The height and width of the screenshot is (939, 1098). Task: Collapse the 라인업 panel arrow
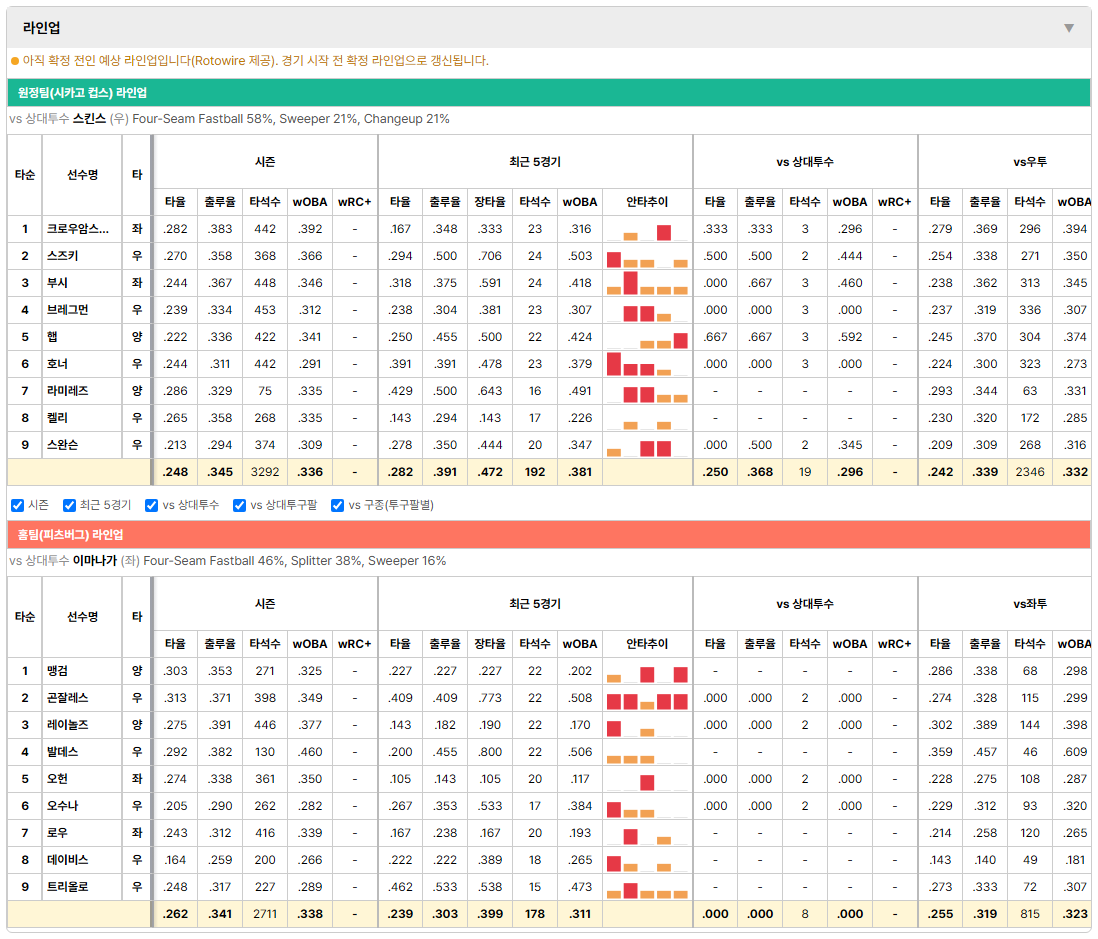[x=1069, y=28]
